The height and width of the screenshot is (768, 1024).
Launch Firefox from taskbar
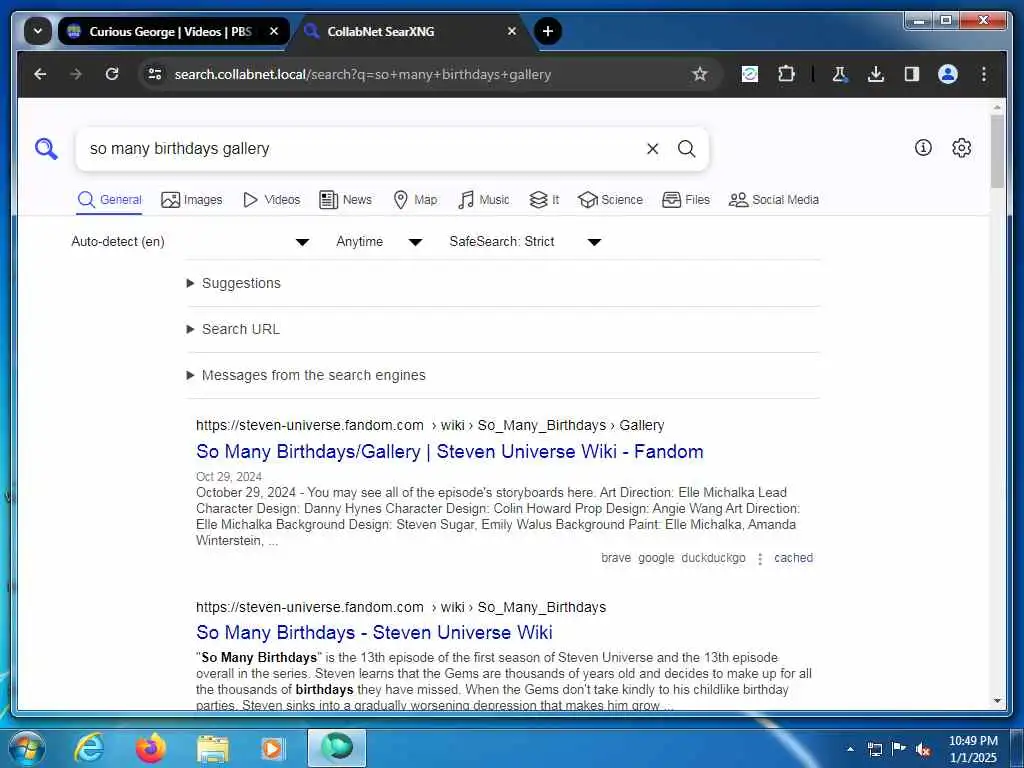pos(150,748)
